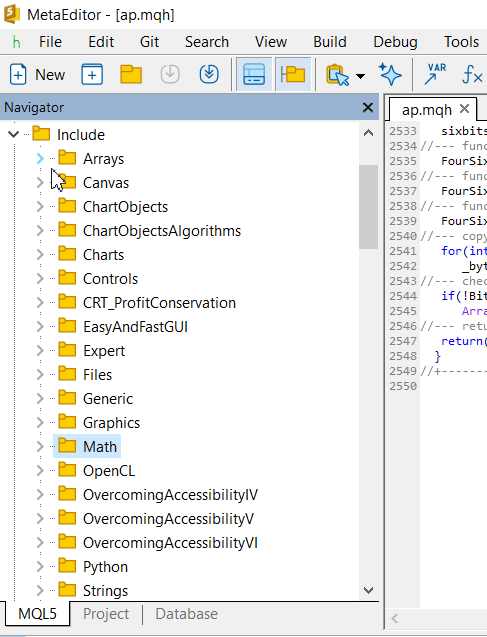This screenshot has width=487, height=637.
Task: Open the Build menu
Action: (x=330, y=42)
